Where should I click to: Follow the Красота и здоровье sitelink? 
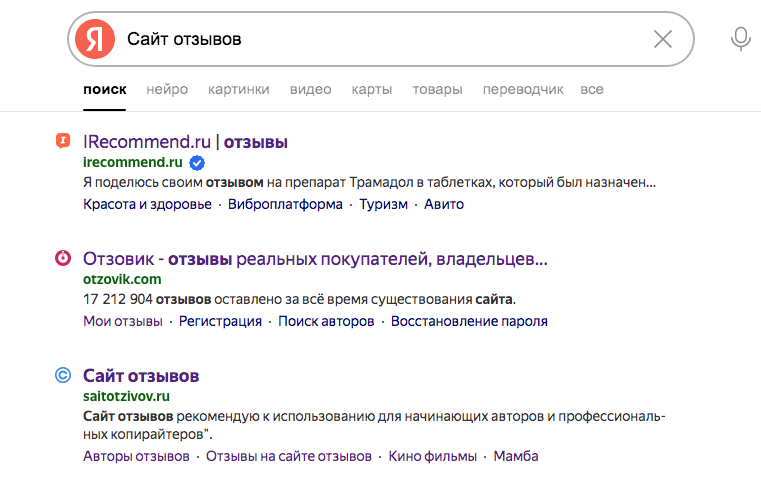pos(148,204)
